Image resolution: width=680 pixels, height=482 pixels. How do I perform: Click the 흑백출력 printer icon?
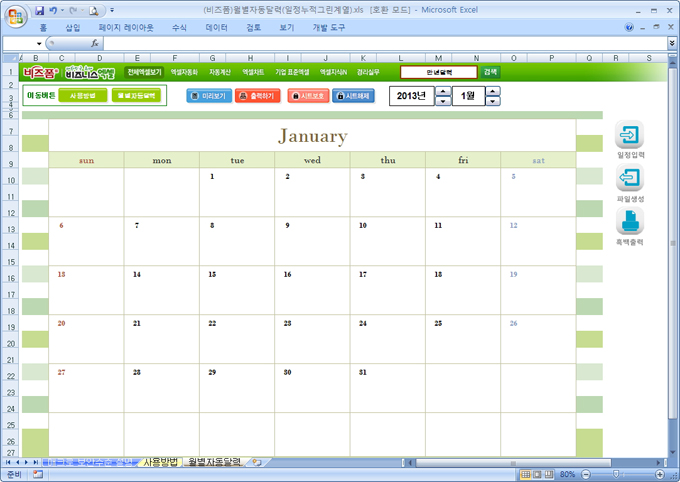click(630, 221)
